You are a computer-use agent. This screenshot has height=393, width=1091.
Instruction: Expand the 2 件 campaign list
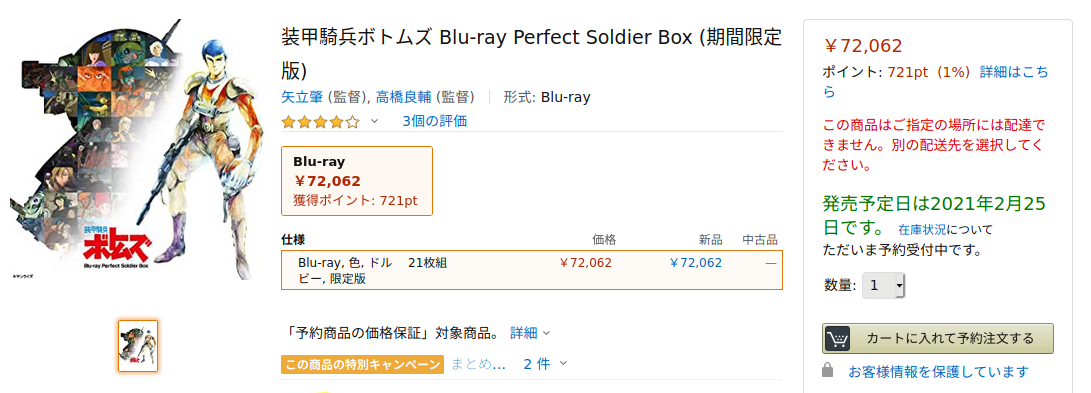546,364
